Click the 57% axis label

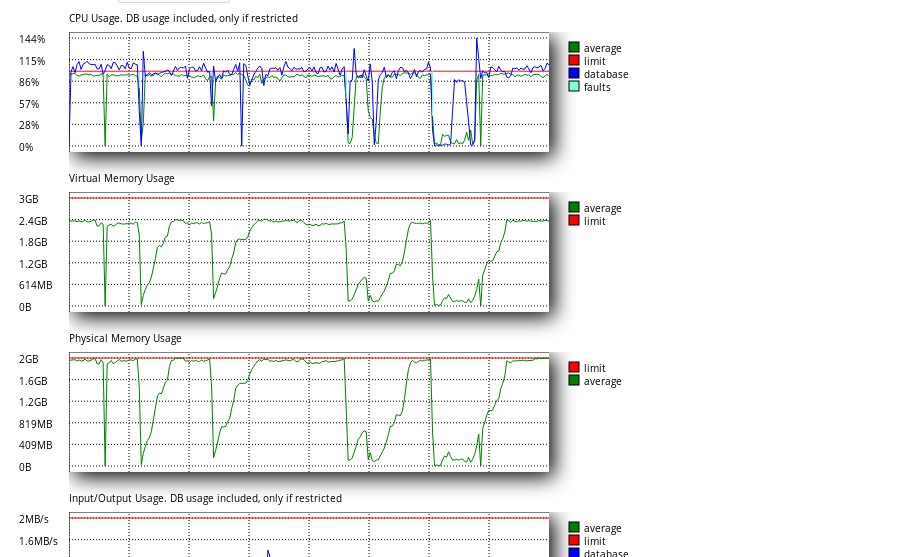pos(29,104)
